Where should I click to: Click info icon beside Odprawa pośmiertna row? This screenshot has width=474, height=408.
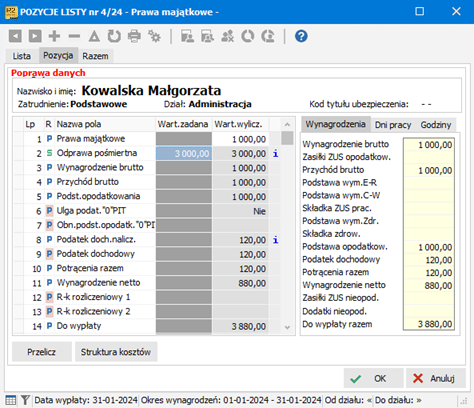coord(275,154)
